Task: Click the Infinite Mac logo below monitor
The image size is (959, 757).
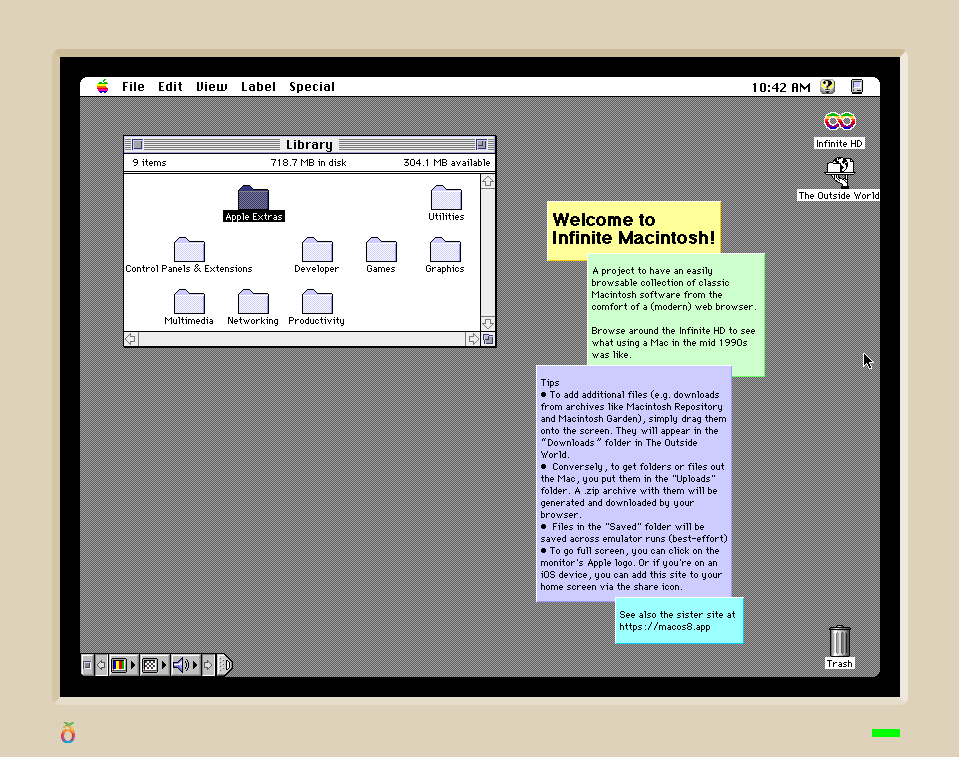Action: point(68,732)
